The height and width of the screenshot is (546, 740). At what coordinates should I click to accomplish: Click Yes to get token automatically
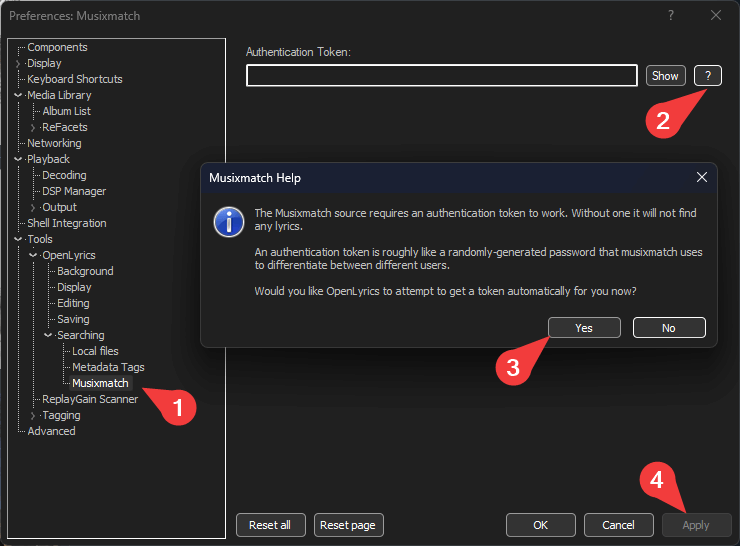coord(584,328)
